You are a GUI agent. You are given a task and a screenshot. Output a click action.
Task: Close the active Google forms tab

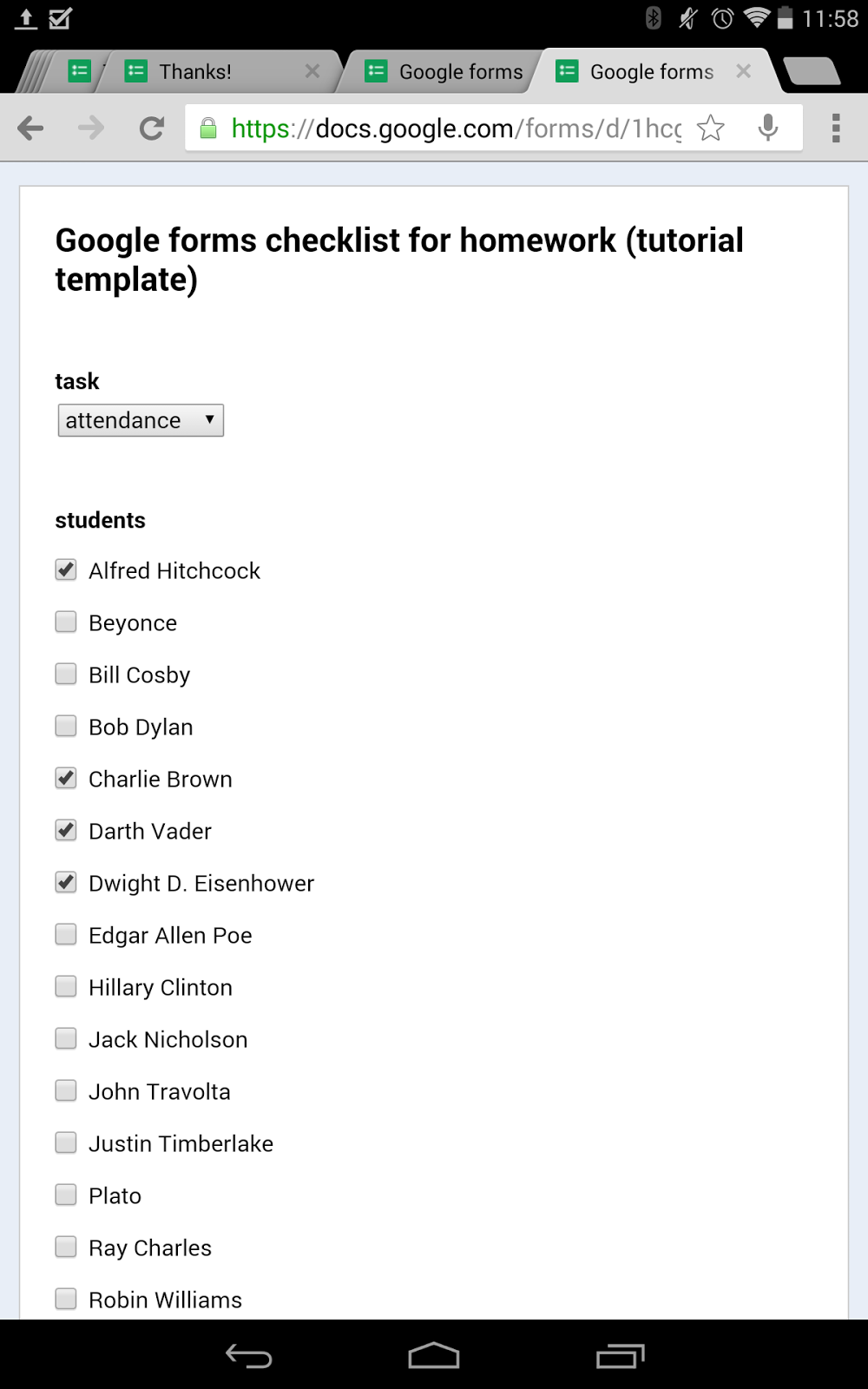(744, 71)
